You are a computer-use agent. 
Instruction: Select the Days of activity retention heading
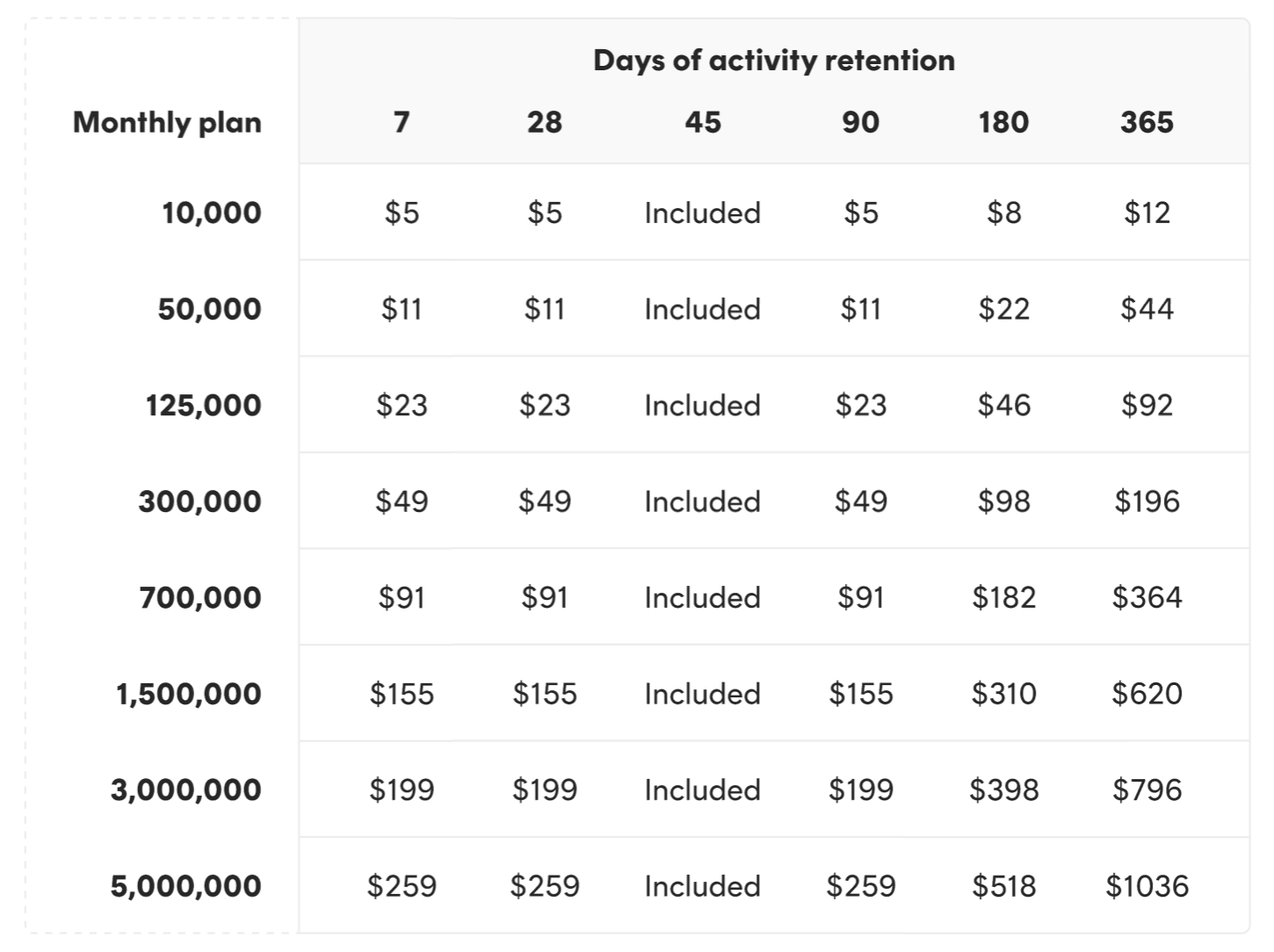774,60
